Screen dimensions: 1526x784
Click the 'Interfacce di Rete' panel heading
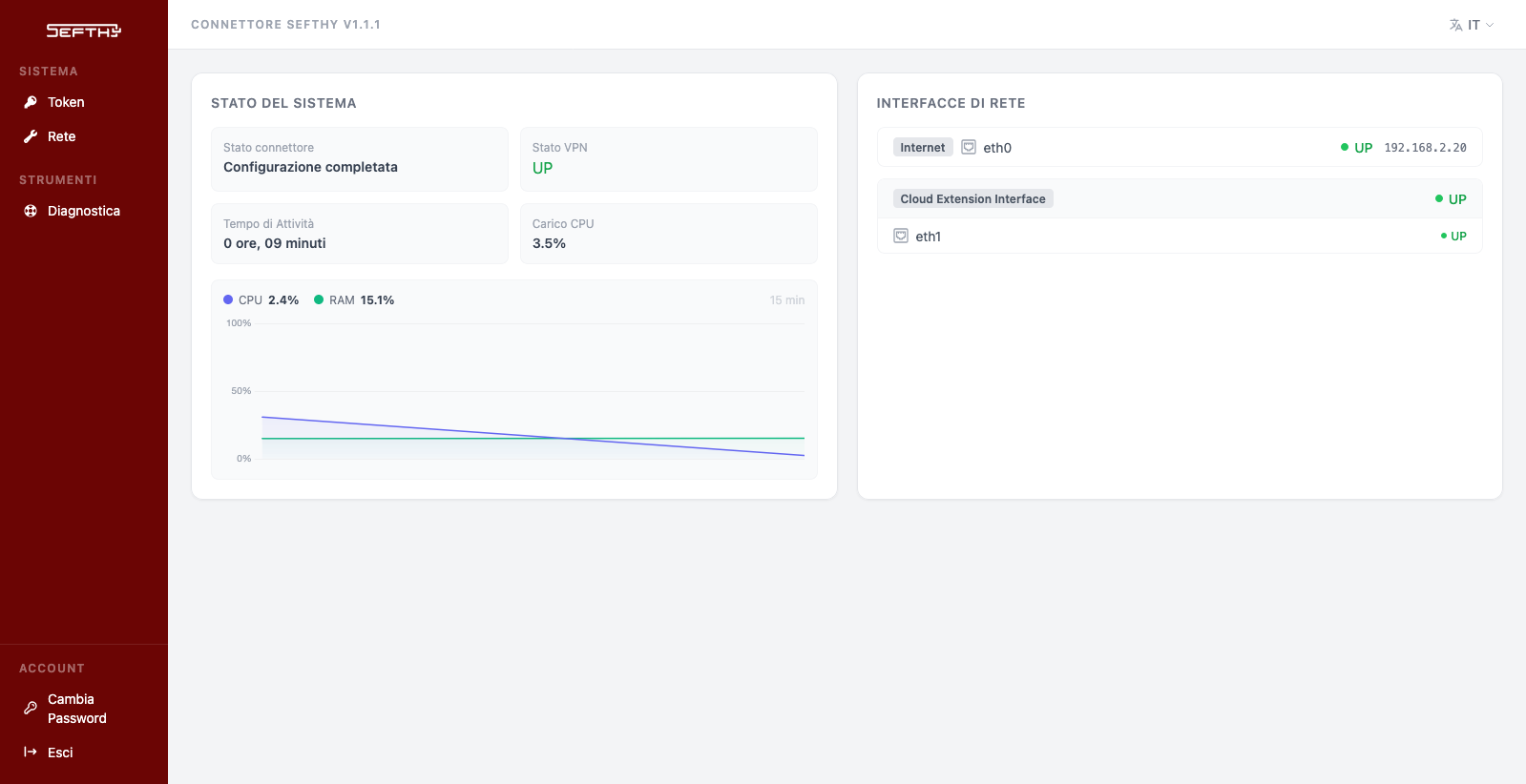click(x=951, y=103)
